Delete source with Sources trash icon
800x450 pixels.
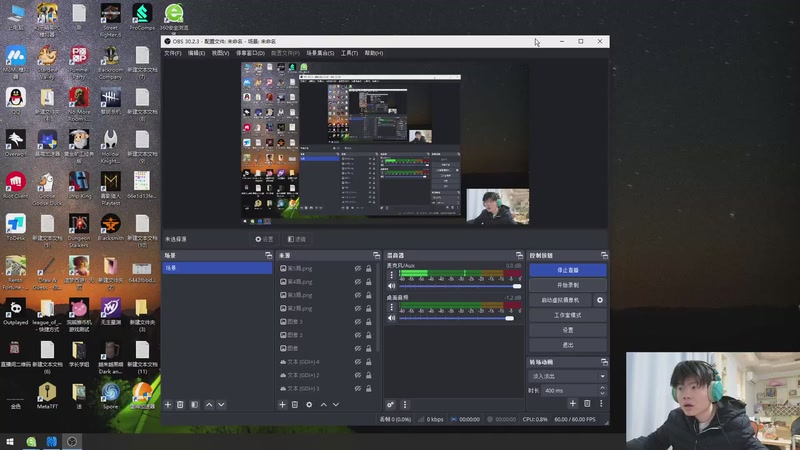295,405
